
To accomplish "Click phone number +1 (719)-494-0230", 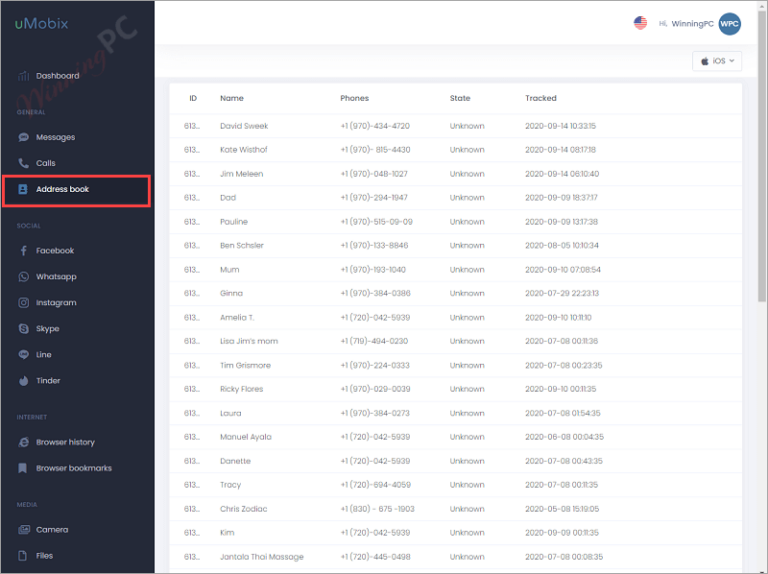I will [x=374, y=341].
